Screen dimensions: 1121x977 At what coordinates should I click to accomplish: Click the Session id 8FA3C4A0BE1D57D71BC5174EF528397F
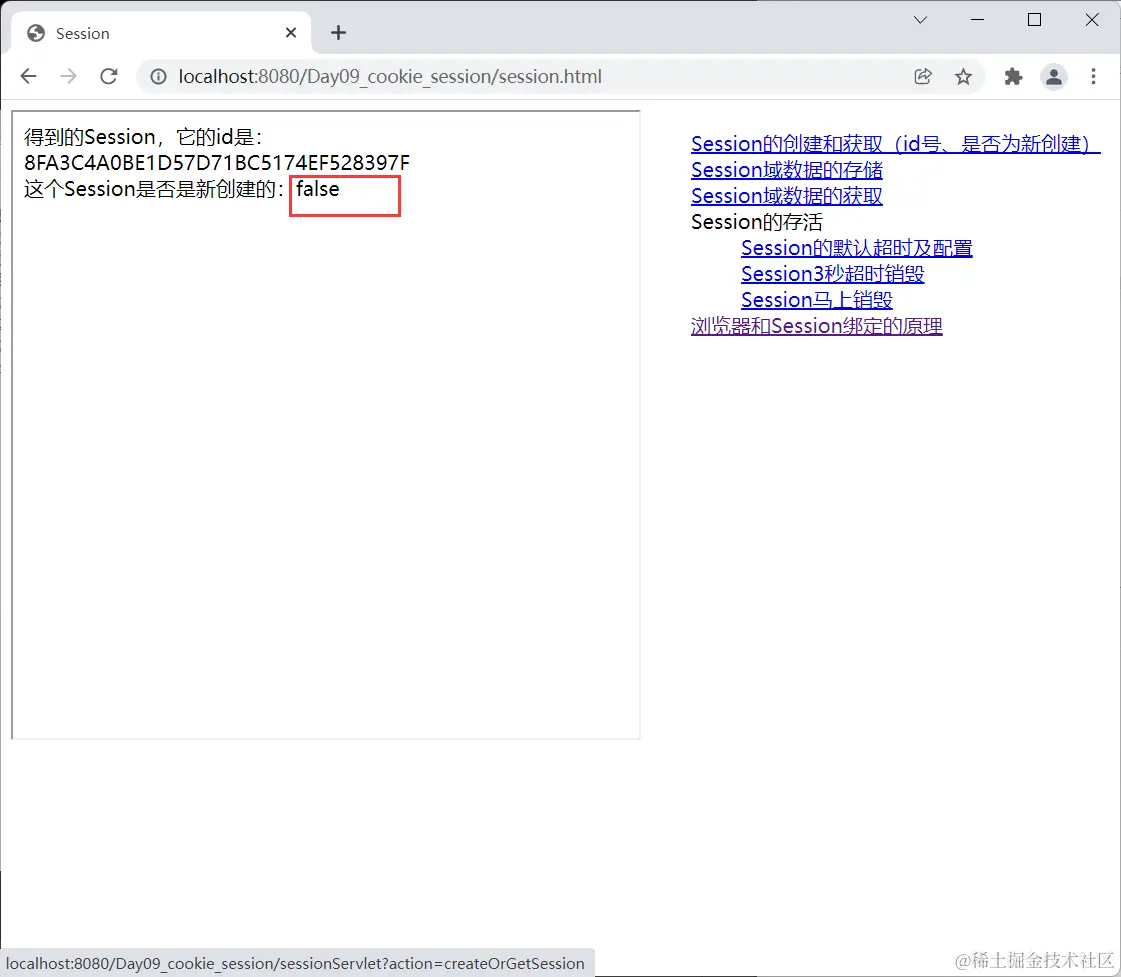pos(217,163)
